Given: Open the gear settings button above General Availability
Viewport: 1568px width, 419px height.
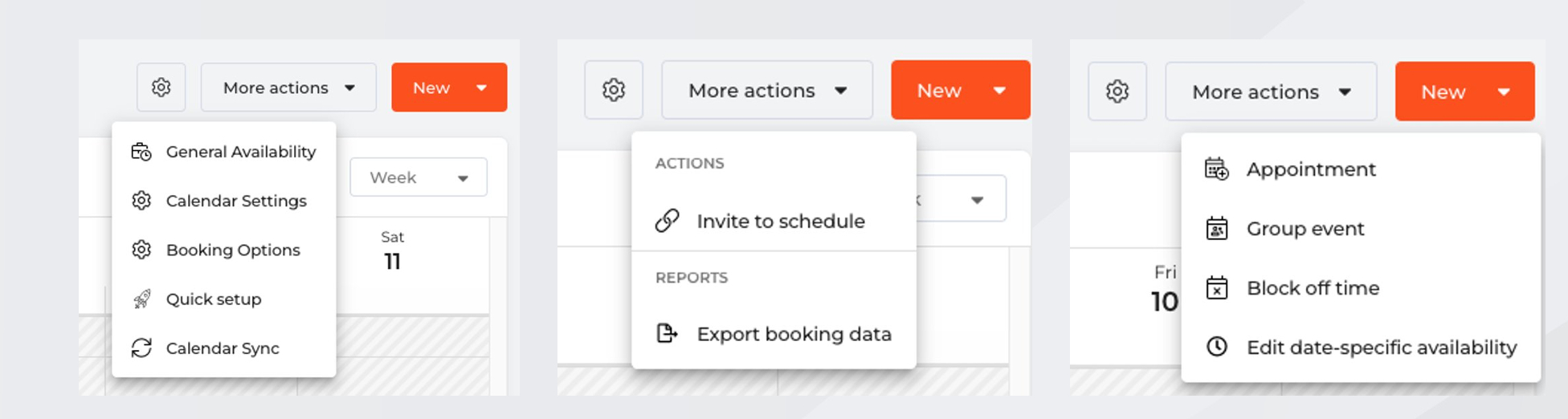Looking at the screenshot, I should tap(161, 87).
